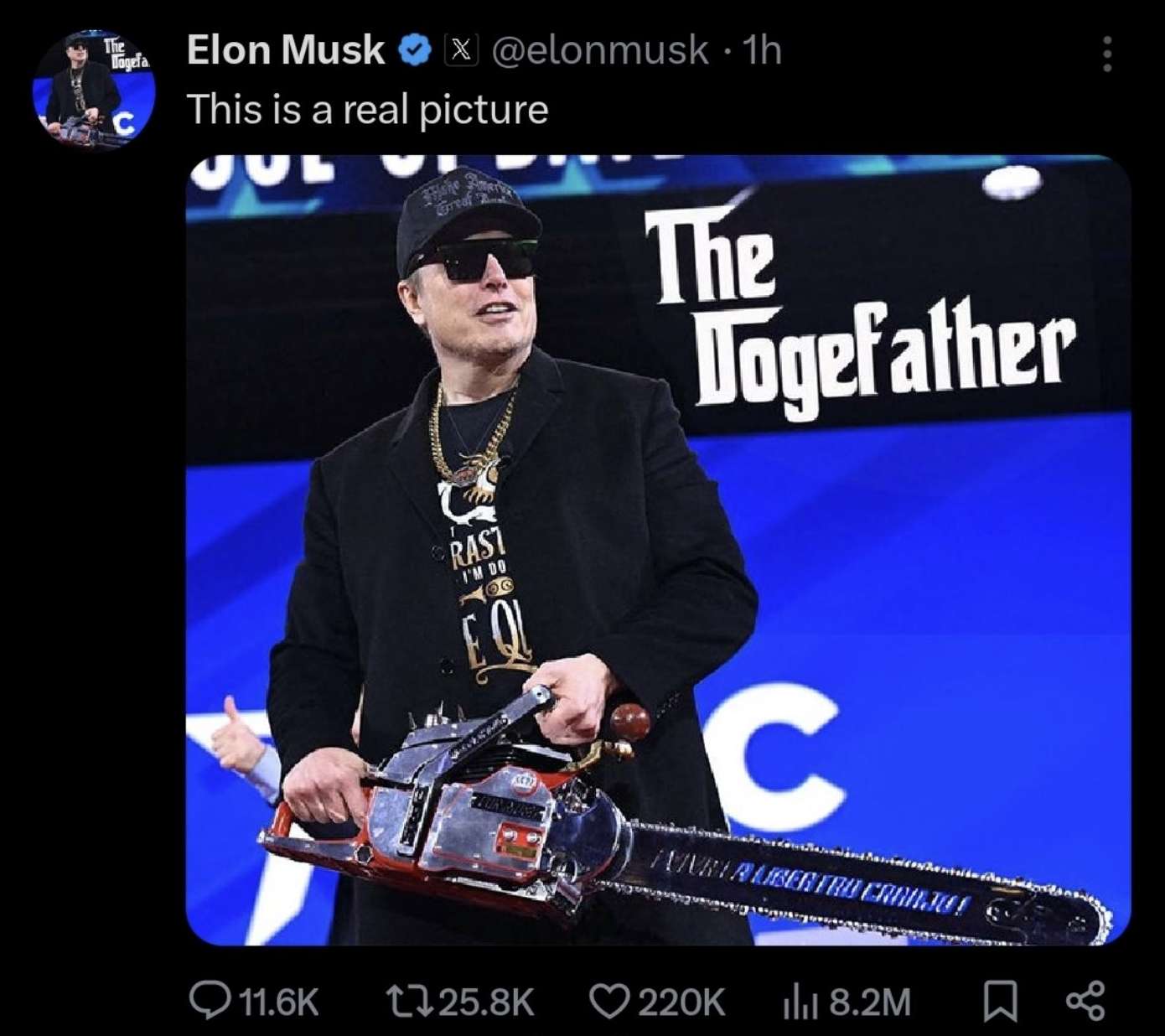Click the 25.8K repost count
The width and height of the screenshot is (1165, 1036).
(486, 1002)
